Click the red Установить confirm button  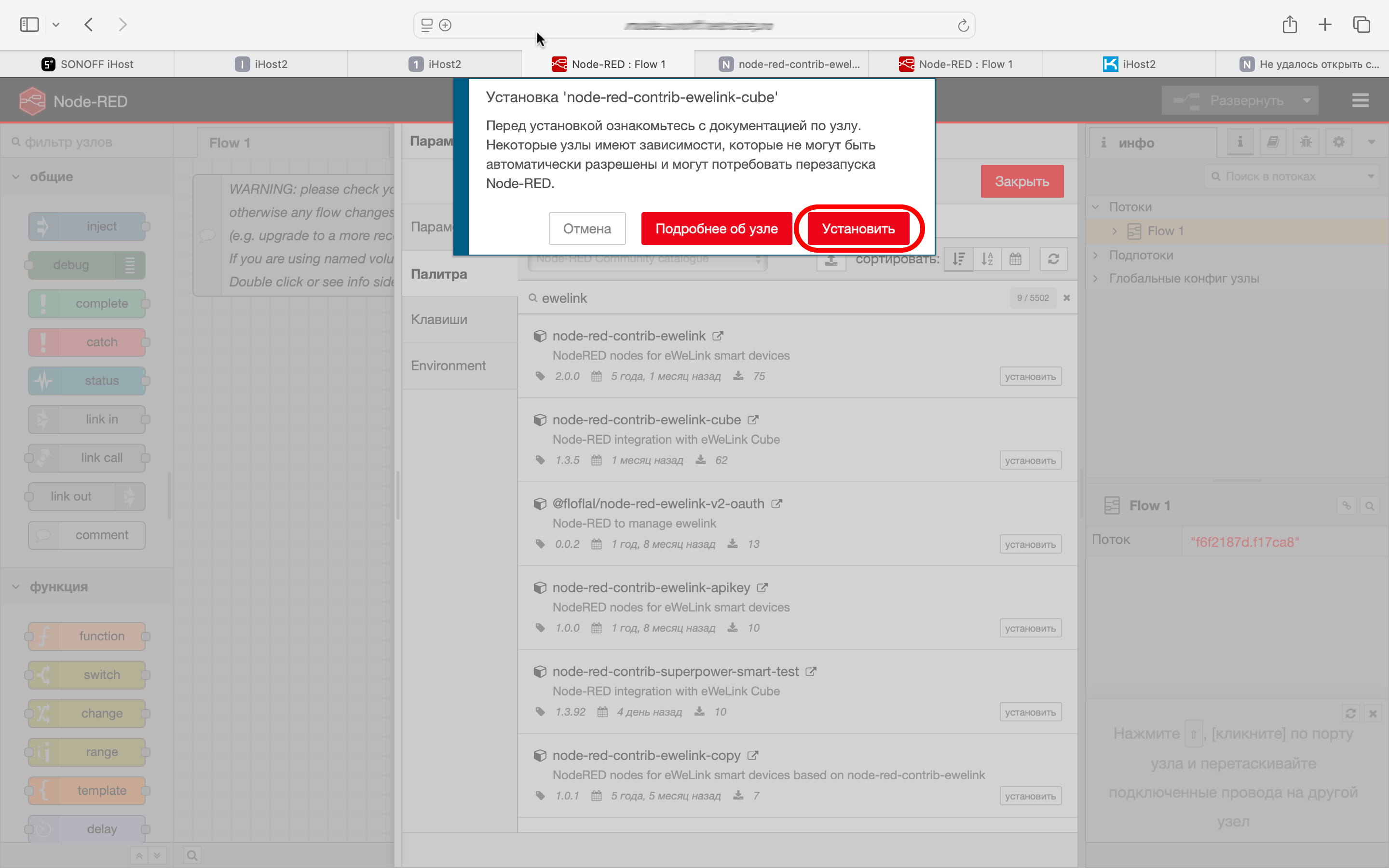pyautogui.click(x=858, y=229)
